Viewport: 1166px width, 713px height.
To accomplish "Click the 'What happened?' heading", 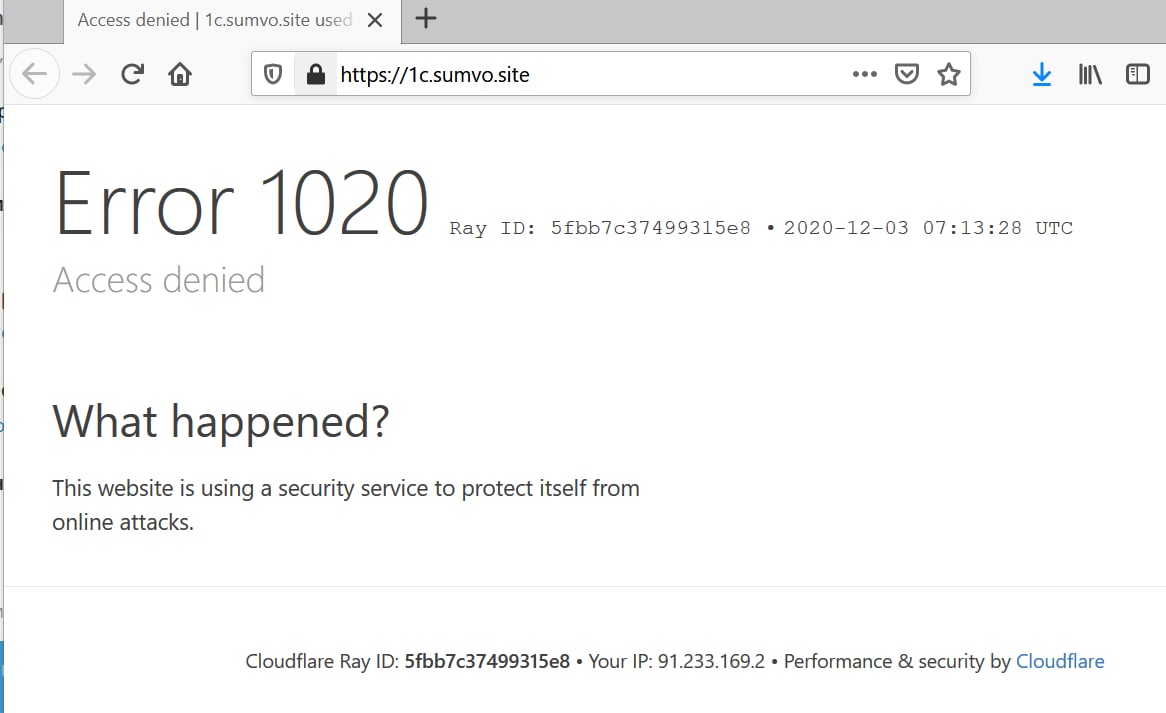I will pos(220,421).
